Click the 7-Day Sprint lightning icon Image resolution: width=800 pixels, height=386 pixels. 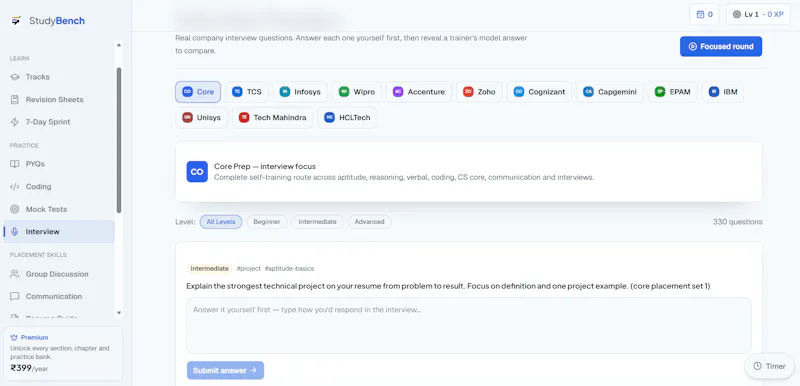pos(15,122)
